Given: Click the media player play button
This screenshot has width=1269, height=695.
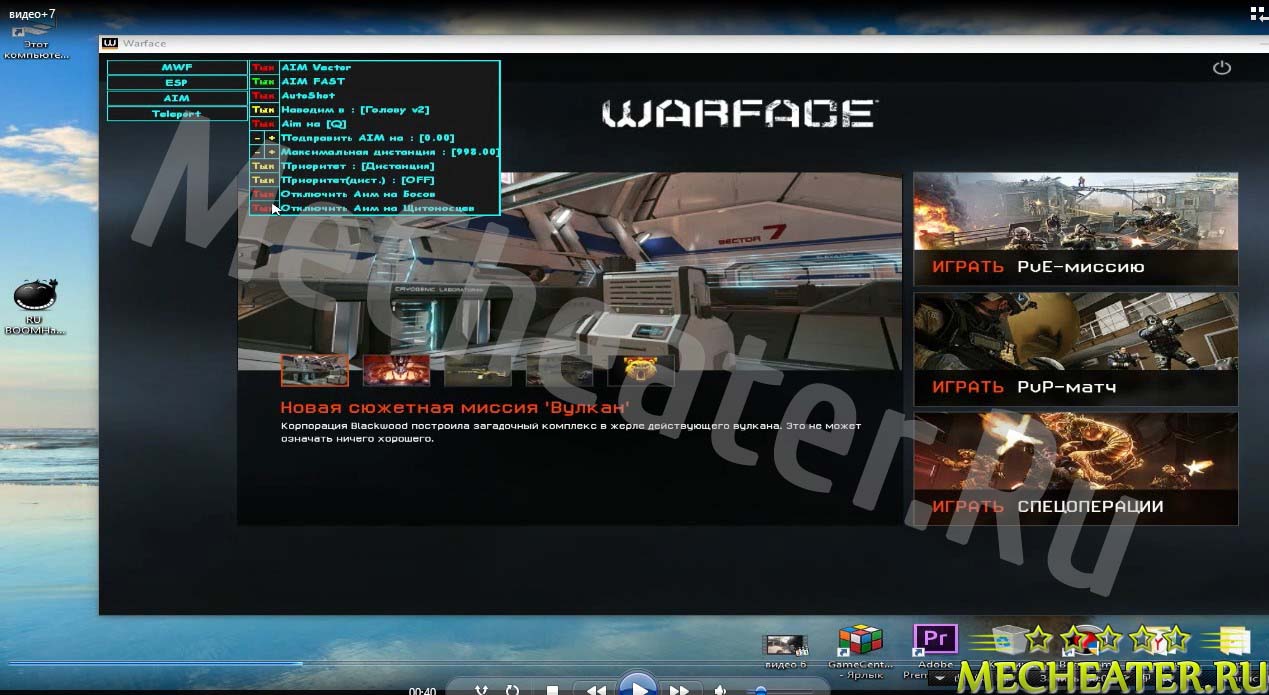Looking at the screenshot, I should 637,686.
